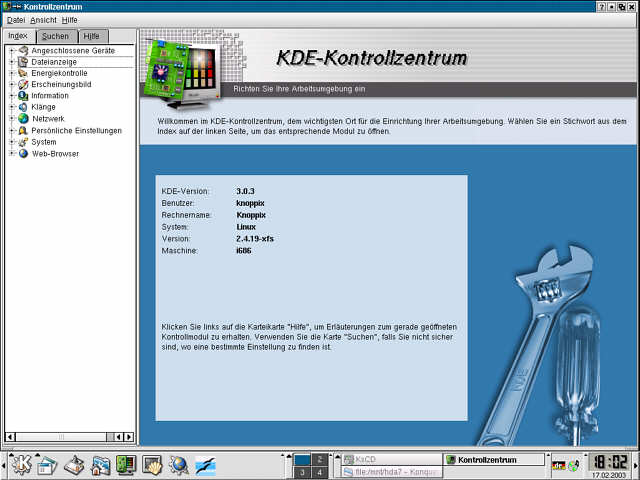640x480 pixels.
Task: Click the tray icon beside the flag
Action: click(574, 465)
